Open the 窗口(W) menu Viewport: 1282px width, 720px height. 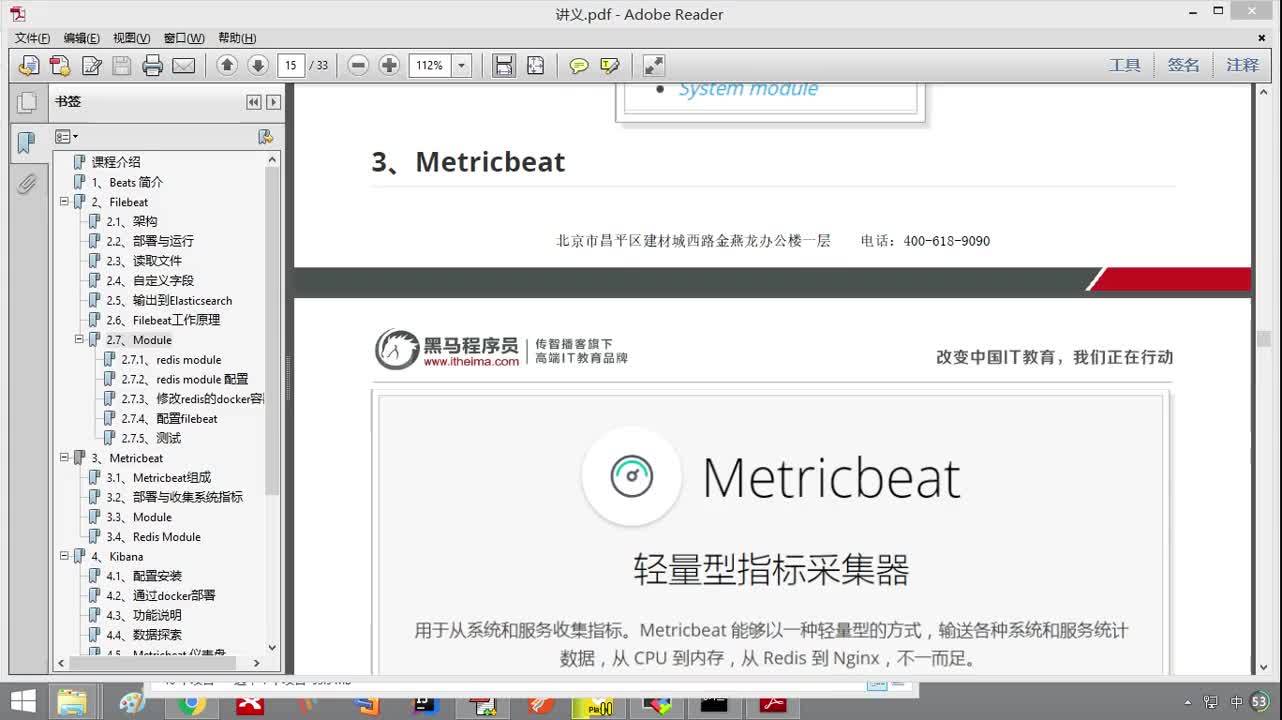(184, 38)
